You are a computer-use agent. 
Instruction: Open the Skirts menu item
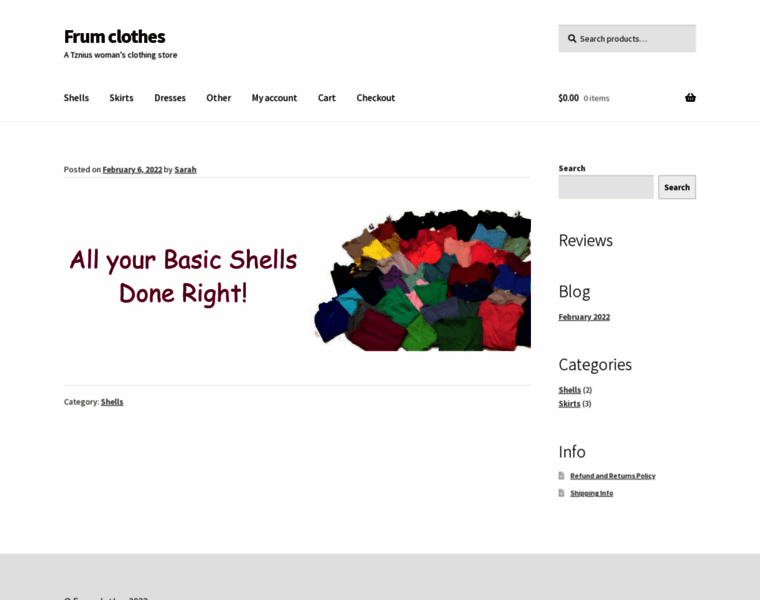point(121,98)
